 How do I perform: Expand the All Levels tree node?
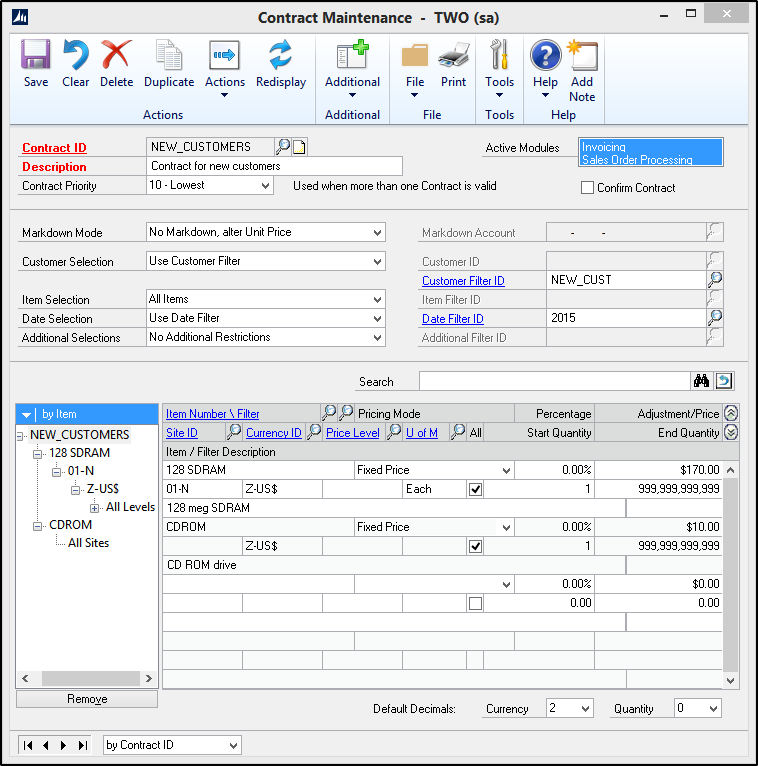[94, 508]
